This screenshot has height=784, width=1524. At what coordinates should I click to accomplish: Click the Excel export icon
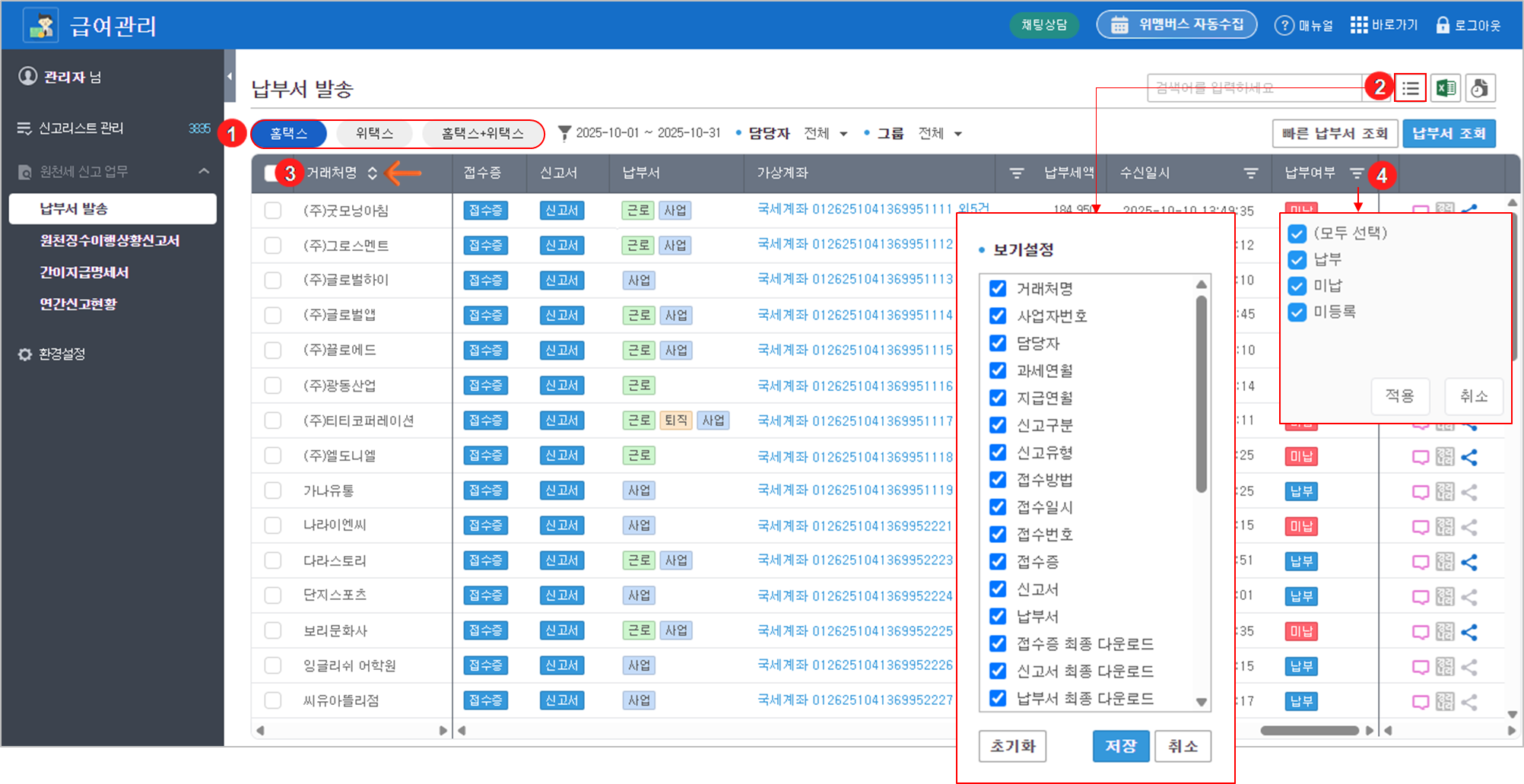coord(1446,88)
